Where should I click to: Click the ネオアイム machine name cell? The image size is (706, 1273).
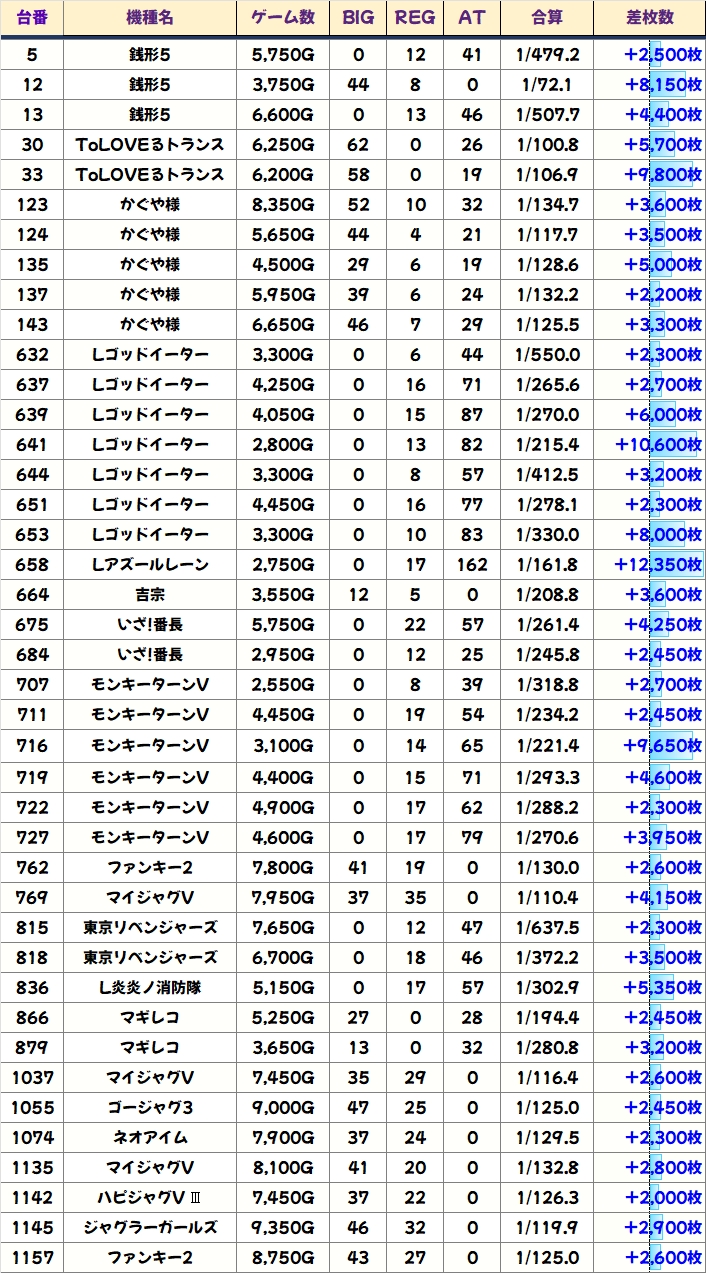coord(150,1138)
